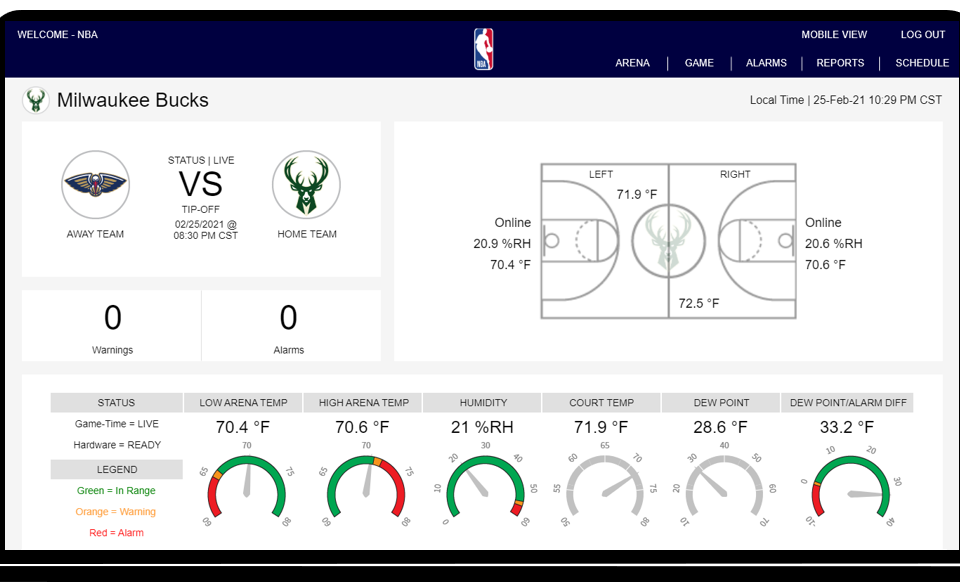Navigate to Reports

coord(840,63)
